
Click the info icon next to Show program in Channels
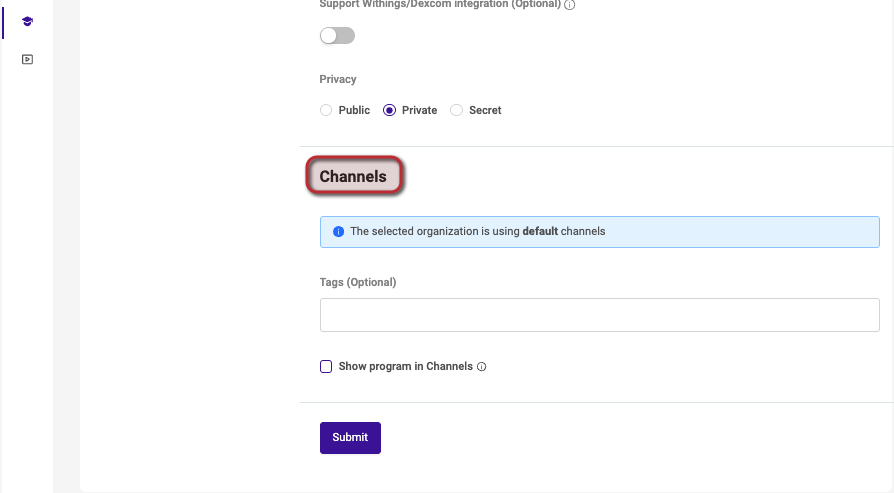point(481,366)
